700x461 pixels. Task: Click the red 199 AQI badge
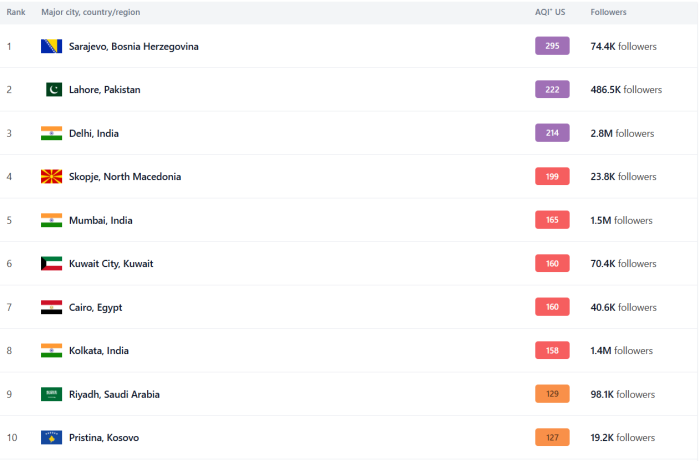(552, 177)
